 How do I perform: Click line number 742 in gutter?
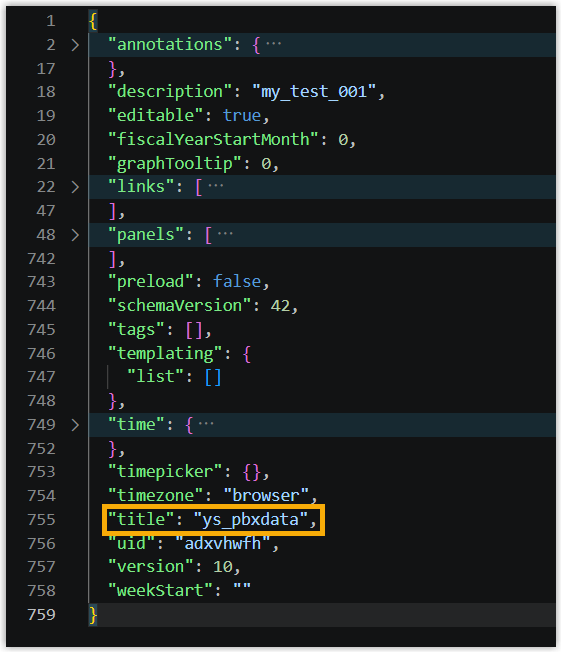pos(41,259)
